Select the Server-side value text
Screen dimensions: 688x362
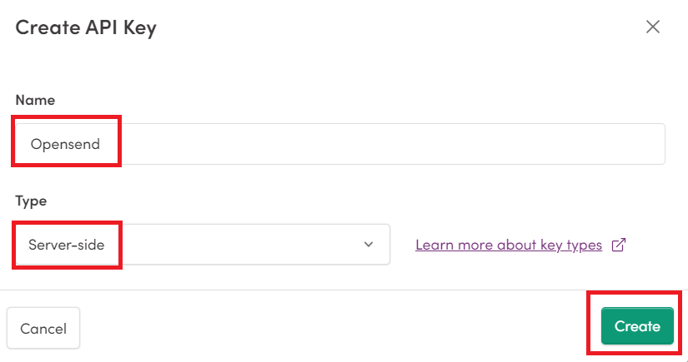(x=66, y=244)
